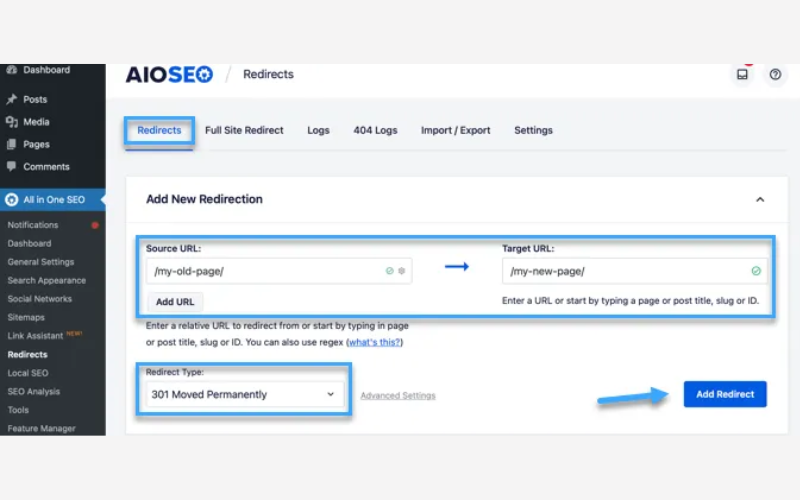
Task: Open Tools submenu item
Action: pyautogui.click(x=18, y=410)
